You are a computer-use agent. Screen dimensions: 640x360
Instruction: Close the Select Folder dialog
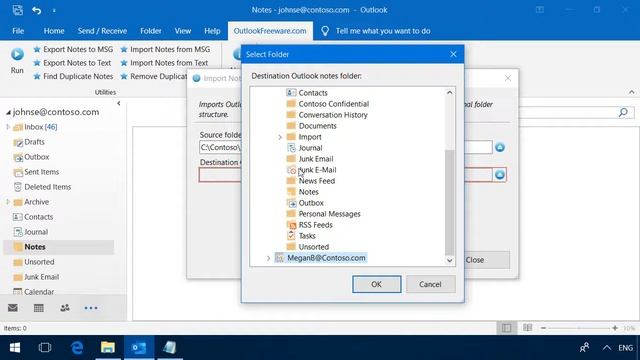(453, 54)
